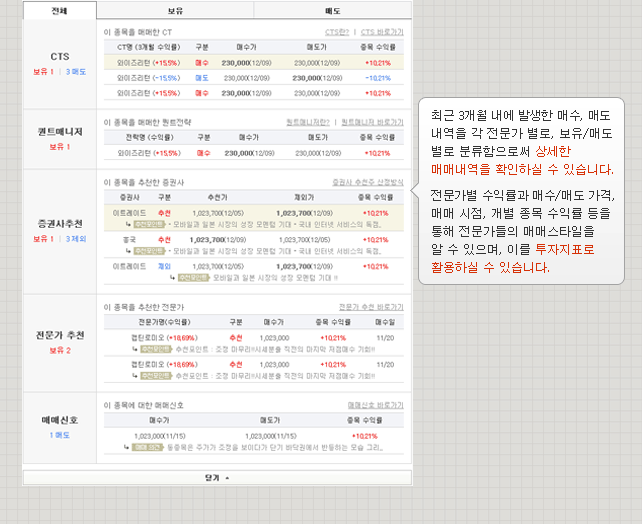Click the 매매 의견 badge in 매매신호 section

pos(145,447)
